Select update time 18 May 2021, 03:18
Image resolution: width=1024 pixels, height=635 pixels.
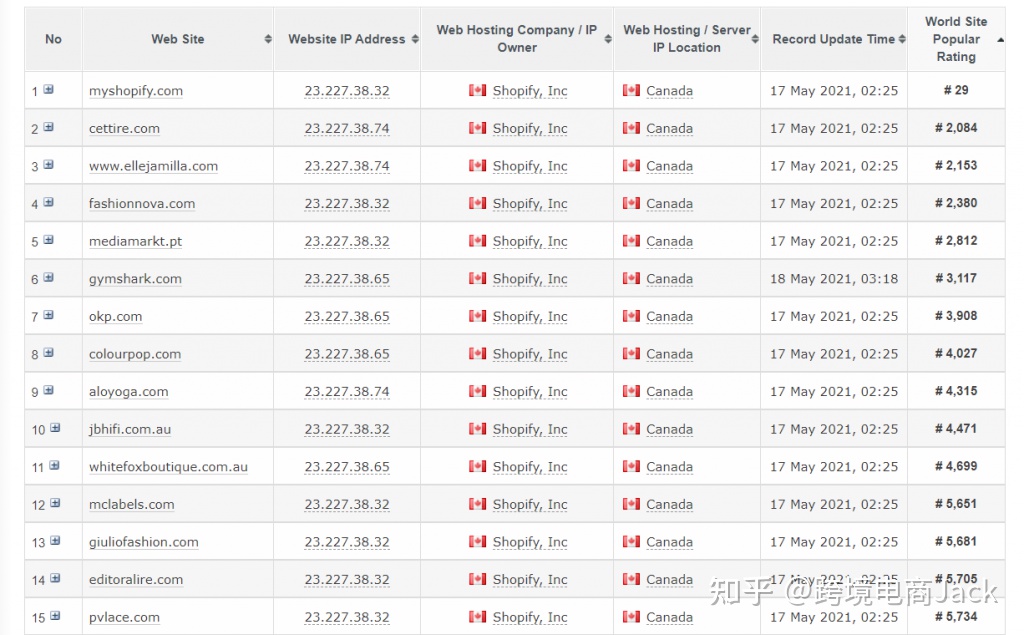coord(834,279)
